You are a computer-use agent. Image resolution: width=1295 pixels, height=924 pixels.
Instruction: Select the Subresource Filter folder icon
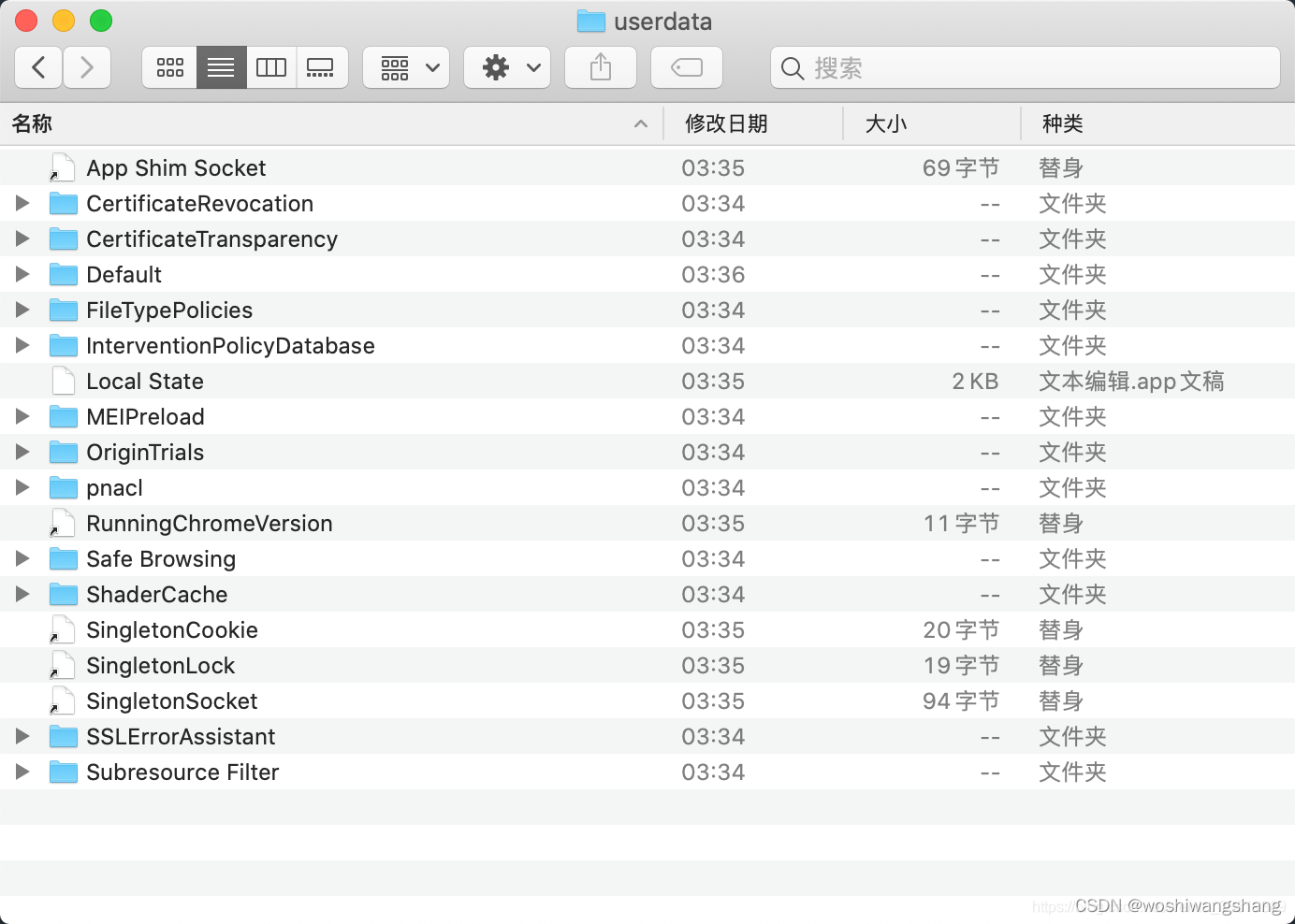point(64,772)
